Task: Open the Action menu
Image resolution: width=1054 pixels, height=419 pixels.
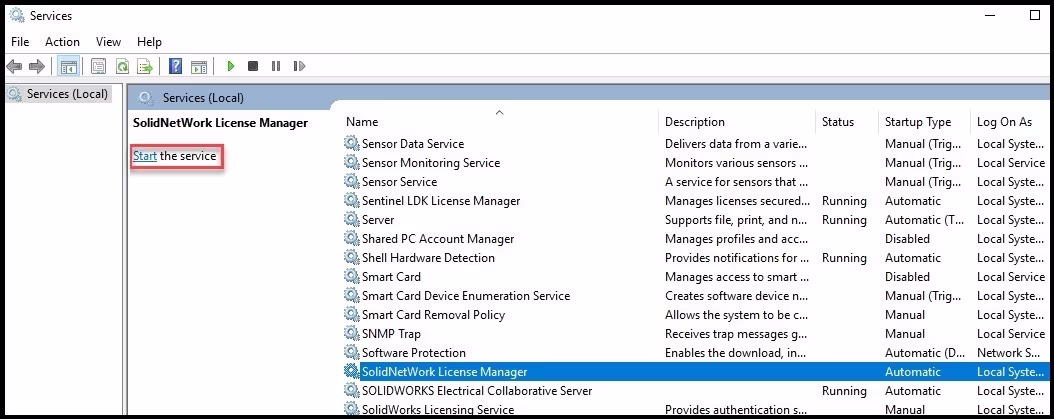Action: pos(63,42)
